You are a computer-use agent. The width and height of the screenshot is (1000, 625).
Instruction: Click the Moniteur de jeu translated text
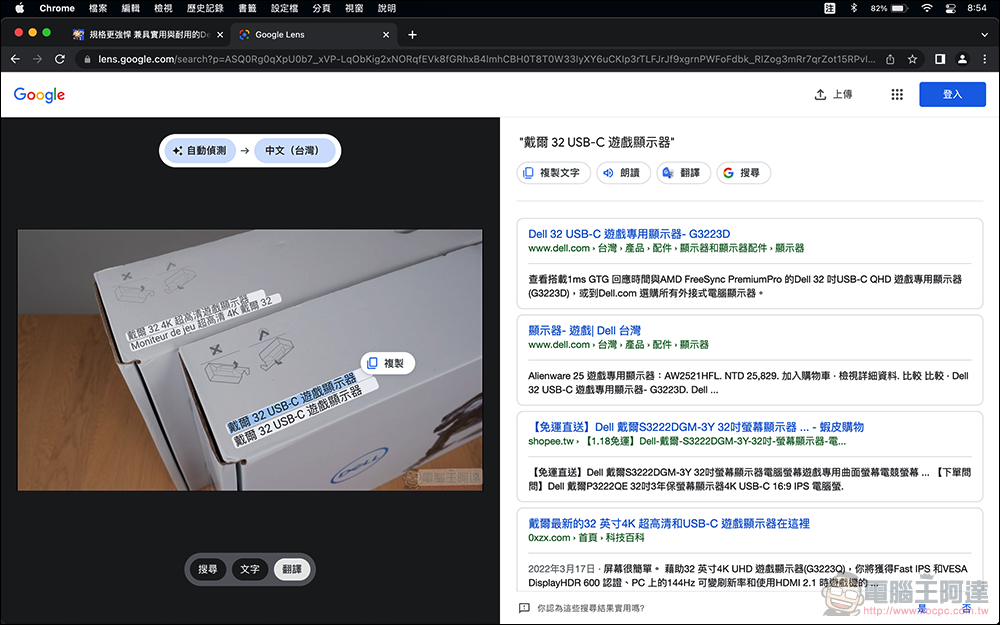[x=206, y=321]
